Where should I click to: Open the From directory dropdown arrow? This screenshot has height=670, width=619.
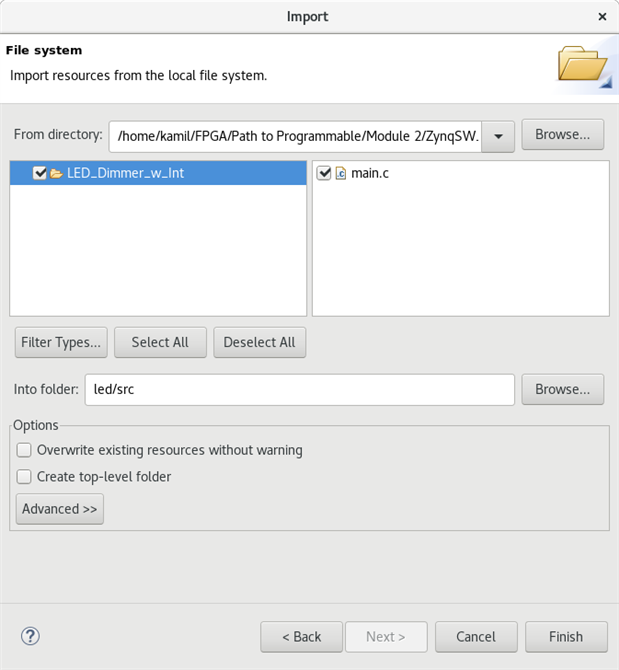pyautogui.click(x=498, y=135)
